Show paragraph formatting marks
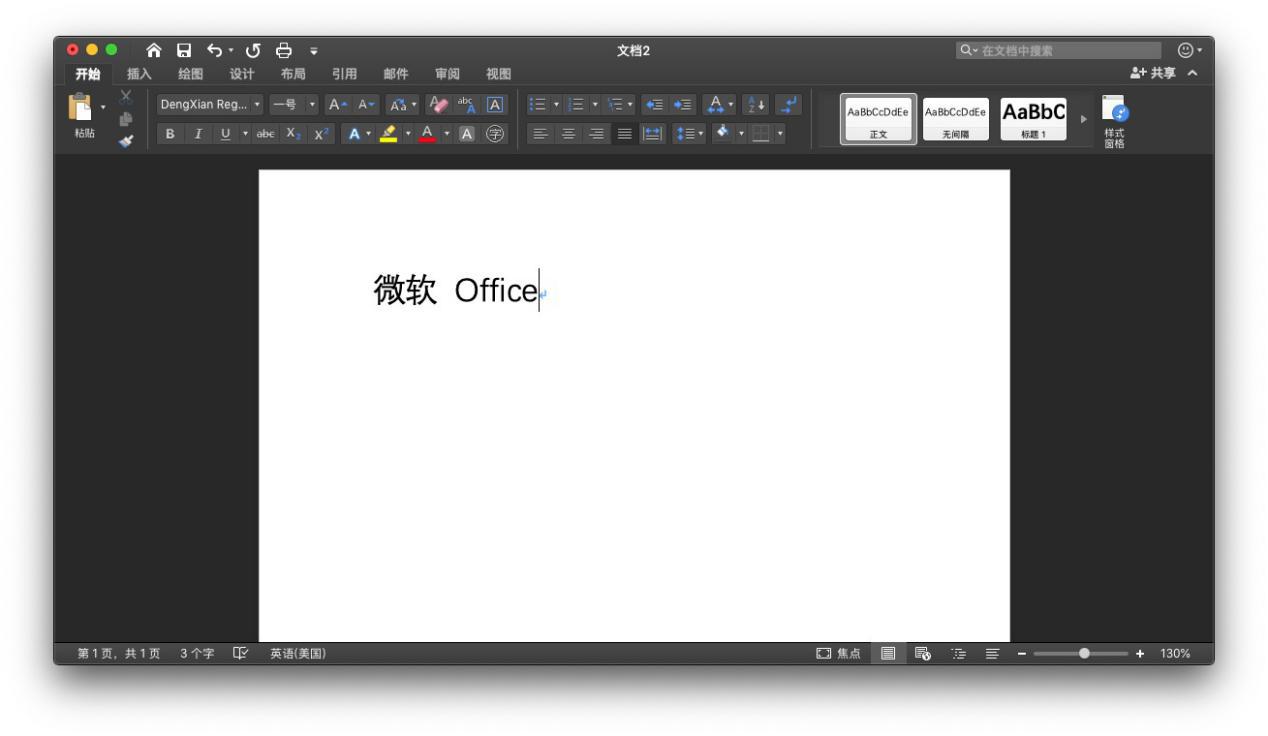The width and height of the screenshot is (1268, 736). pos(786,105)
